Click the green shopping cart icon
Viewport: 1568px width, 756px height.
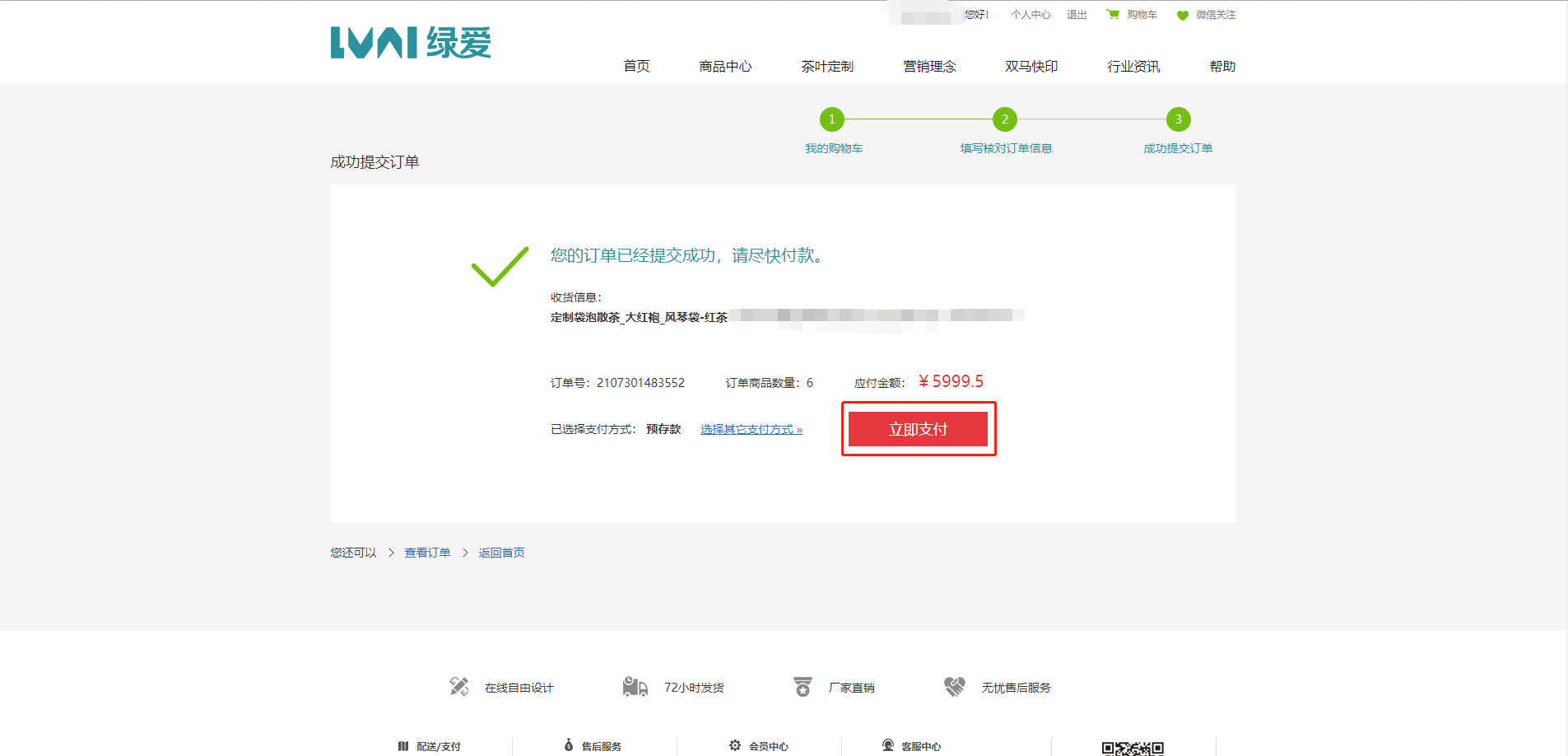[x=1113, y=14]
